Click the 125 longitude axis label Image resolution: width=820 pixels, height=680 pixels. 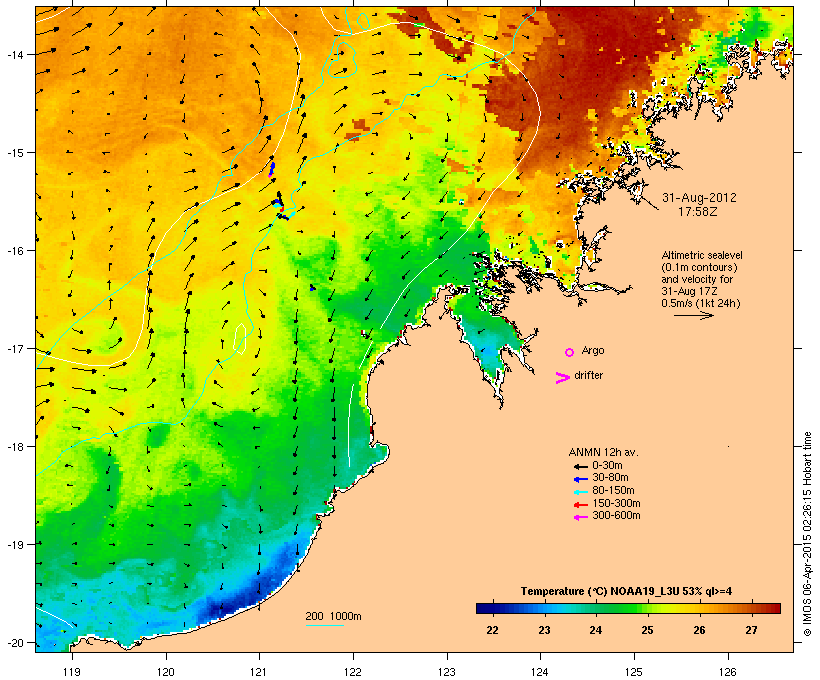[x=634, y=672]
